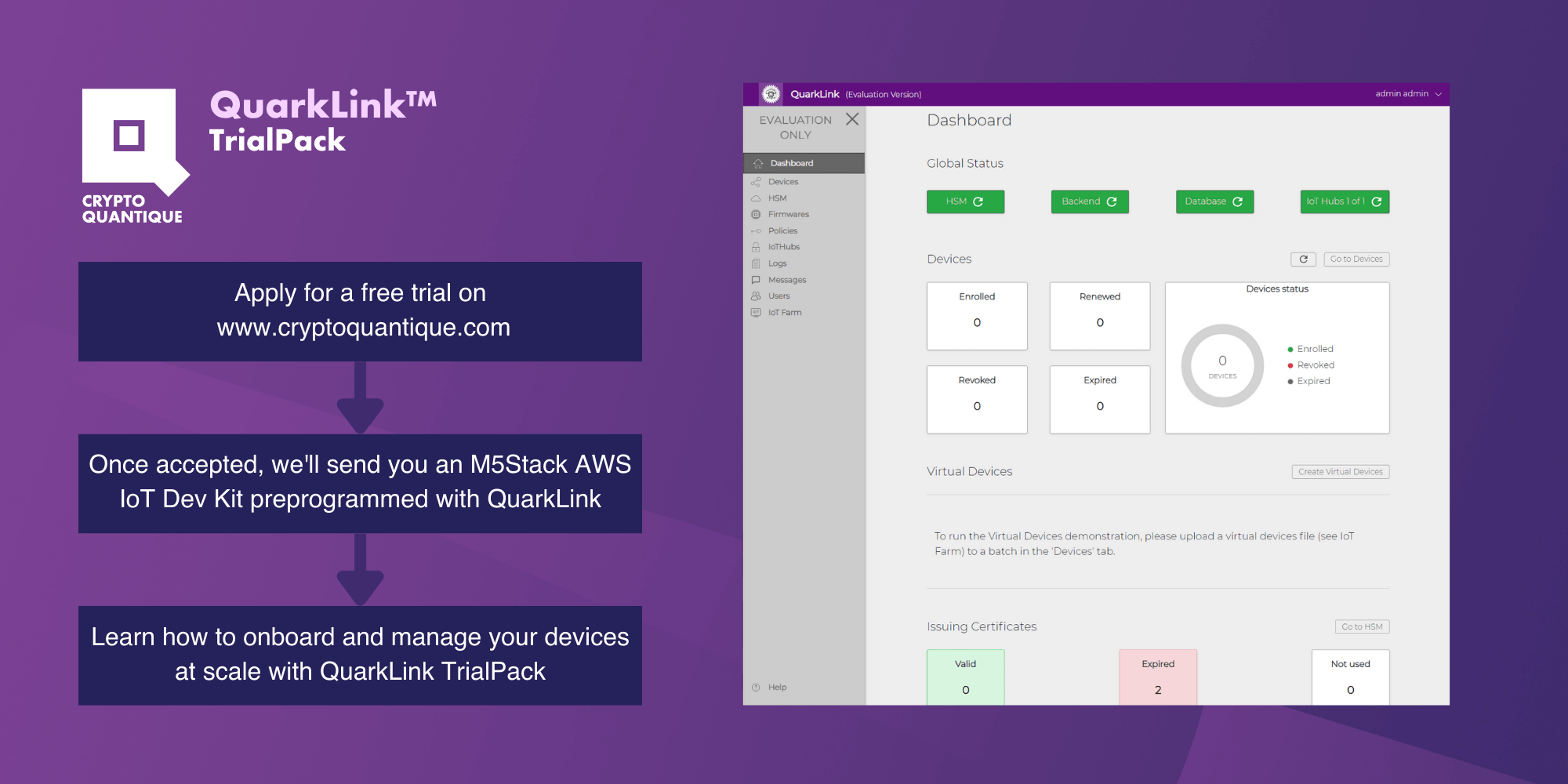Open Devices menu item in sidebar
The width and height of the screenshot is (1568, 784).
coord(804,182)
